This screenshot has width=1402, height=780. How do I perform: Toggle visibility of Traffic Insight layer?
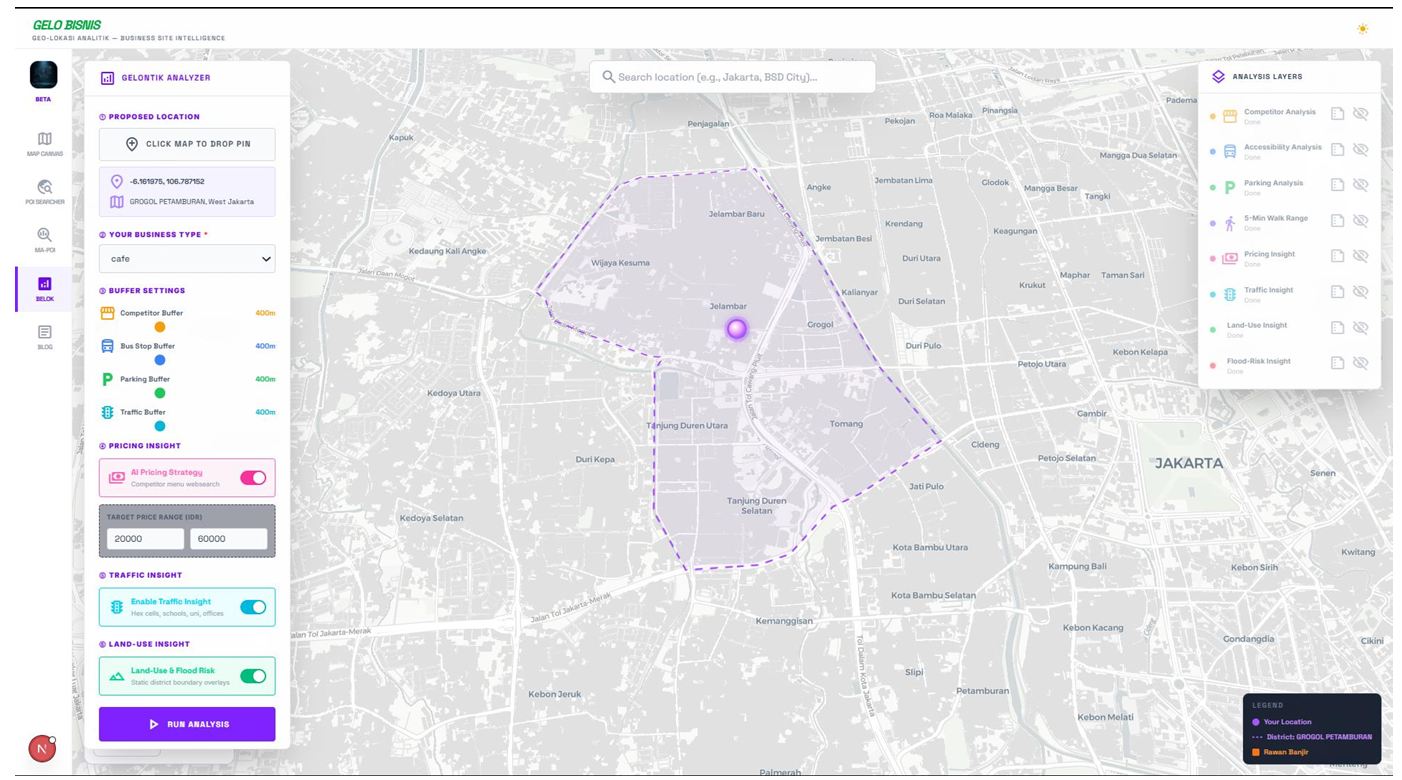[1360, 292]
